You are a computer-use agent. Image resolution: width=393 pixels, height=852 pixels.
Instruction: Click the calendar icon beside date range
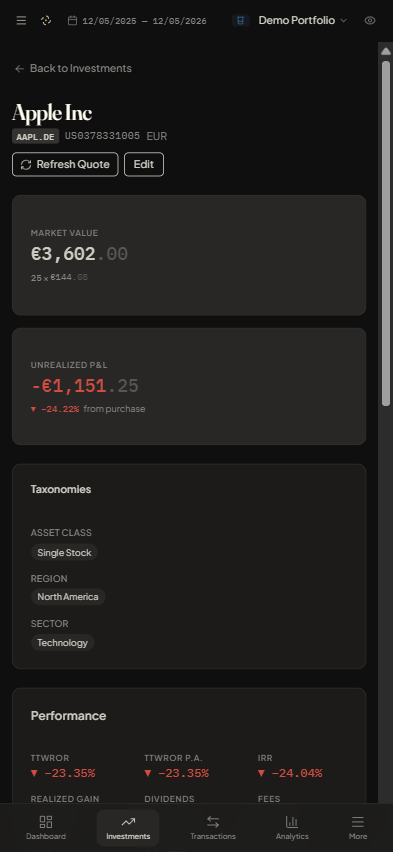[x=72, y=21]
